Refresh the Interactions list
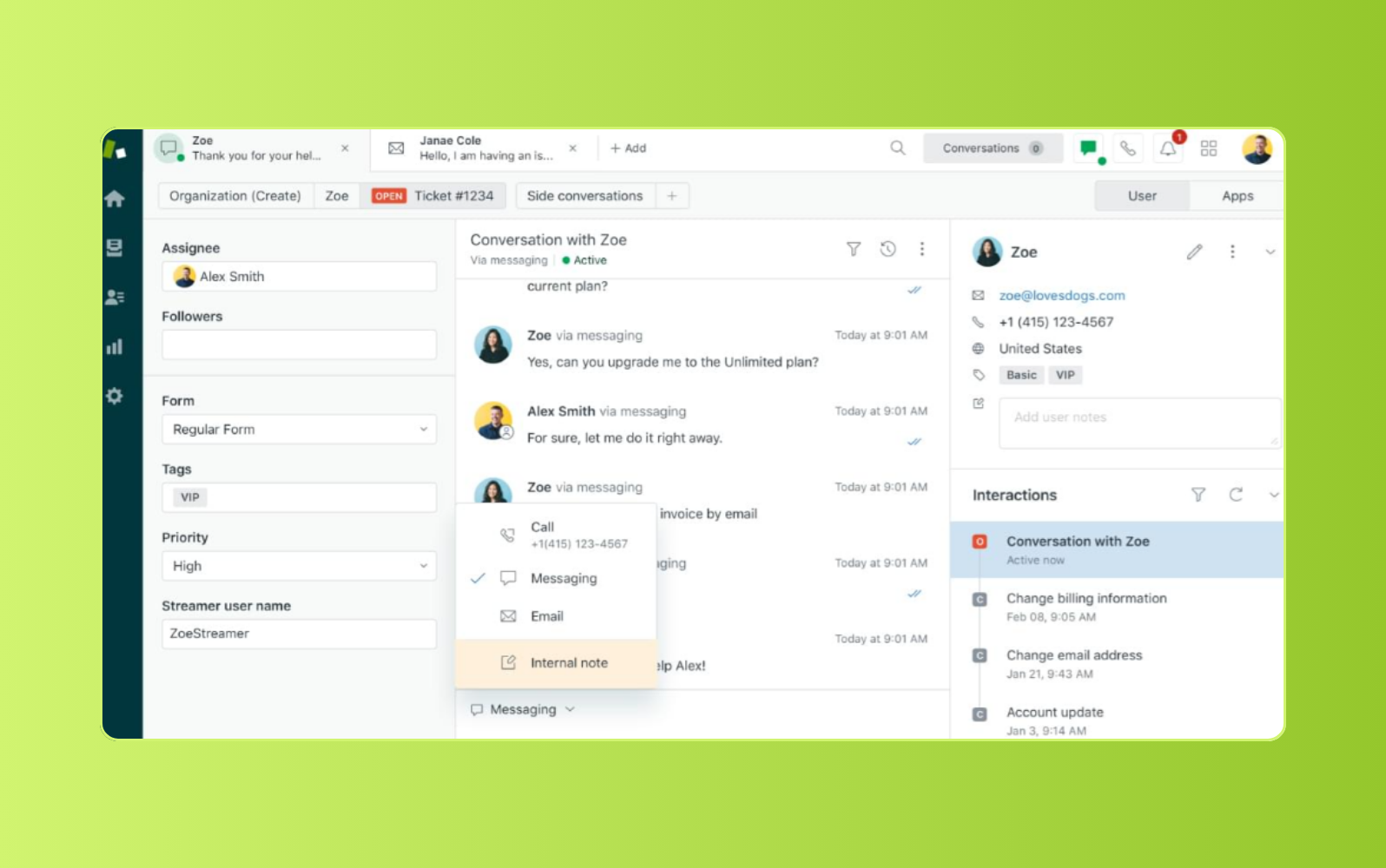This screenshot has width=1386, height=868. (x=1236, y=495)
